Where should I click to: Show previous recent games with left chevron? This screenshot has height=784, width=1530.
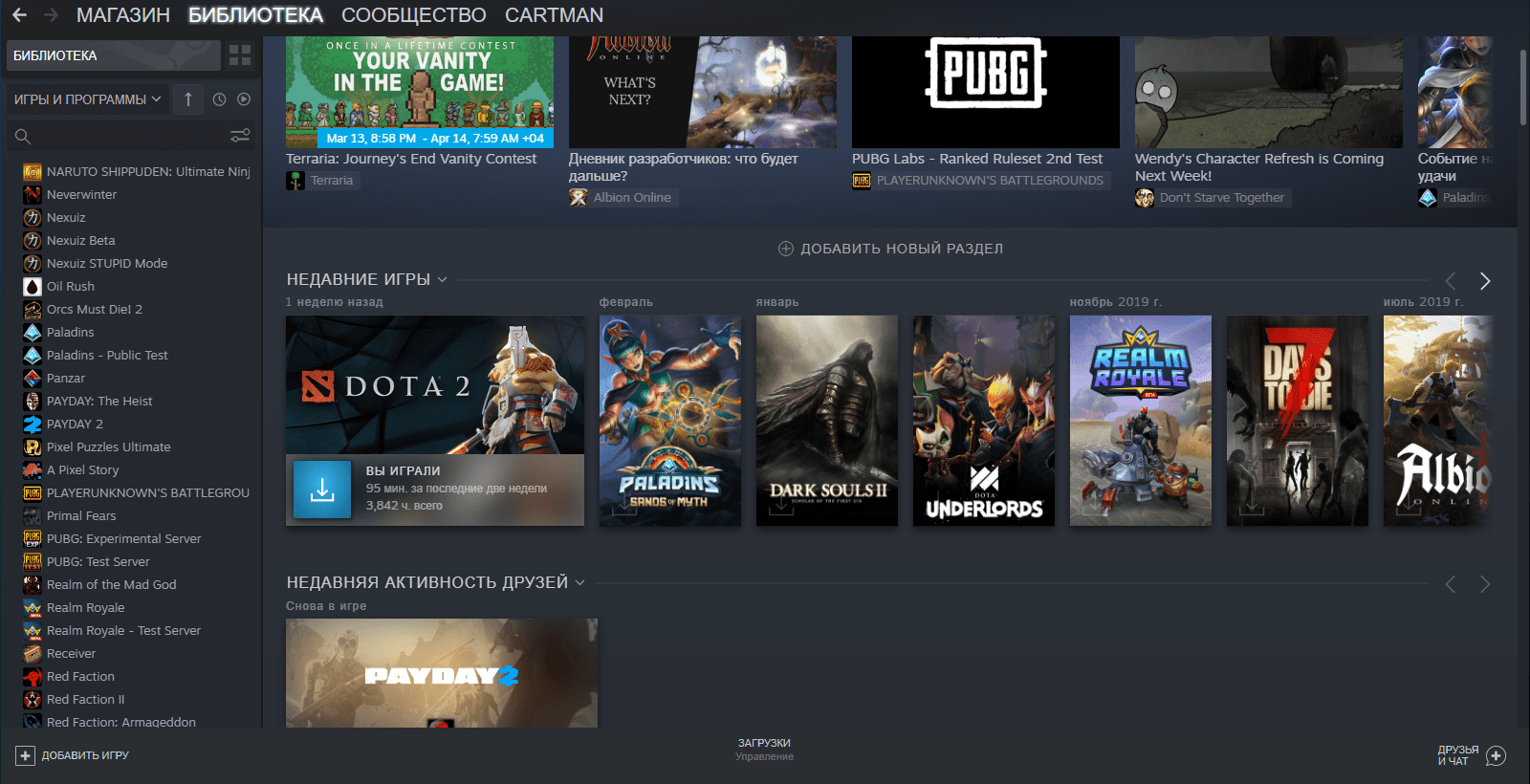[x=1451, y=281]
